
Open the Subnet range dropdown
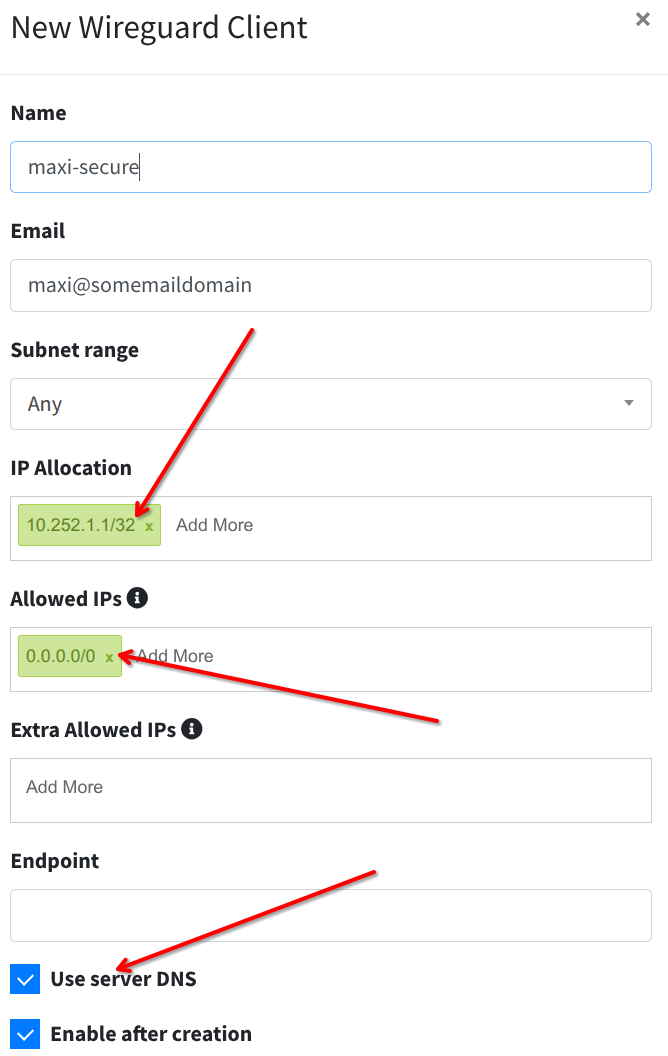(x=330, y=404)
